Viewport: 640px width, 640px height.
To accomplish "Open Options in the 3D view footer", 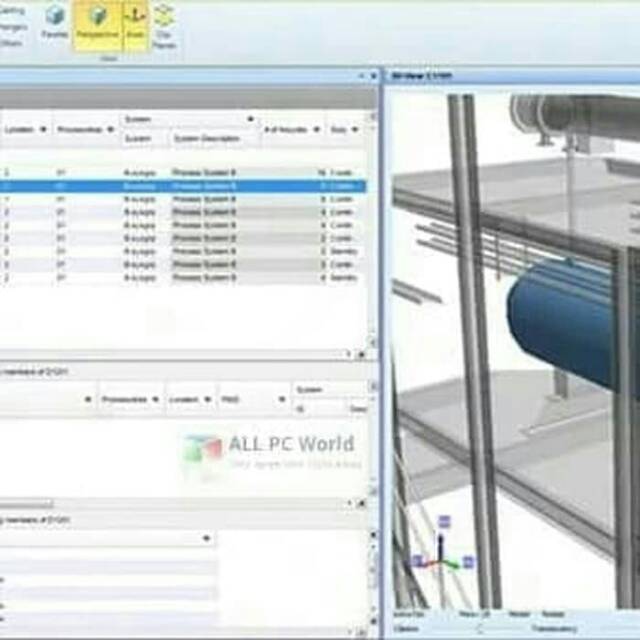I will [407, 629].
